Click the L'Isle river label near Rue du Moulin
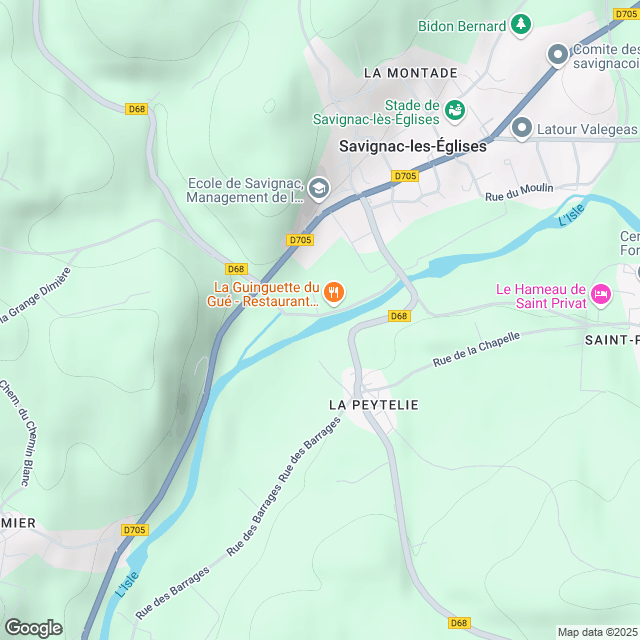Image resolution: width=640 pixels, height=640 pixels. (x=571, y=215)
